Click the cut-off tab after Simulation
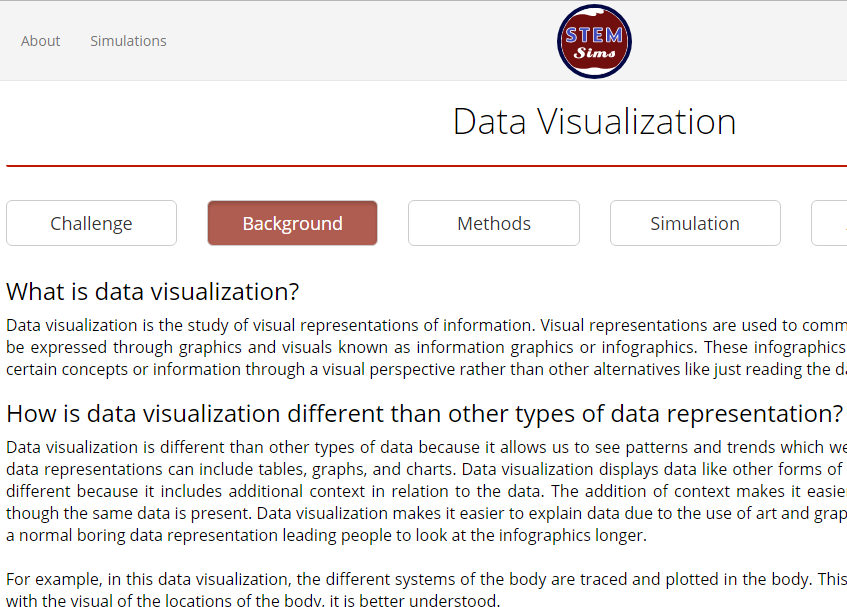The width and height of the screenshot is (847, 607). [829, 223]
